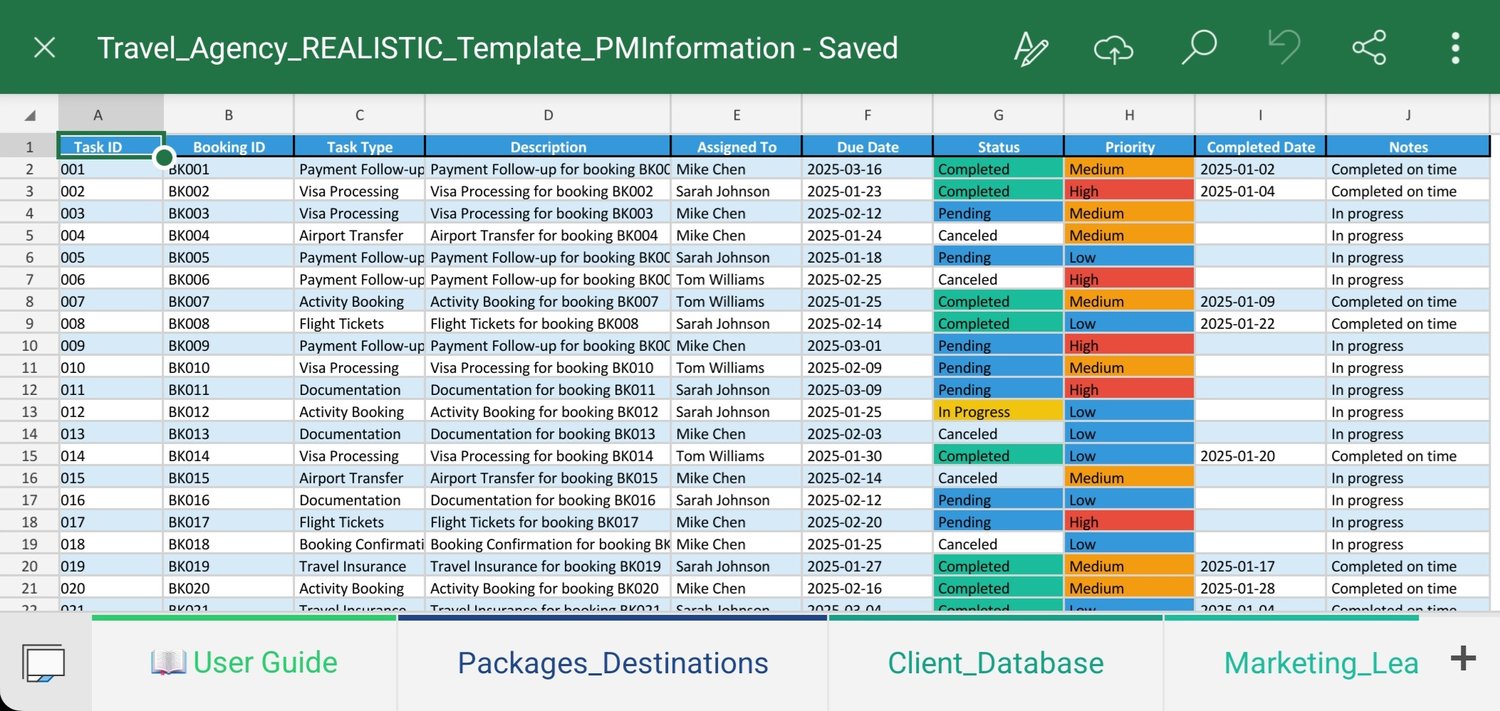Viewport: 1500px width, 711px height.
Task: Select the Status header cell
Action: tap(998, 146)
